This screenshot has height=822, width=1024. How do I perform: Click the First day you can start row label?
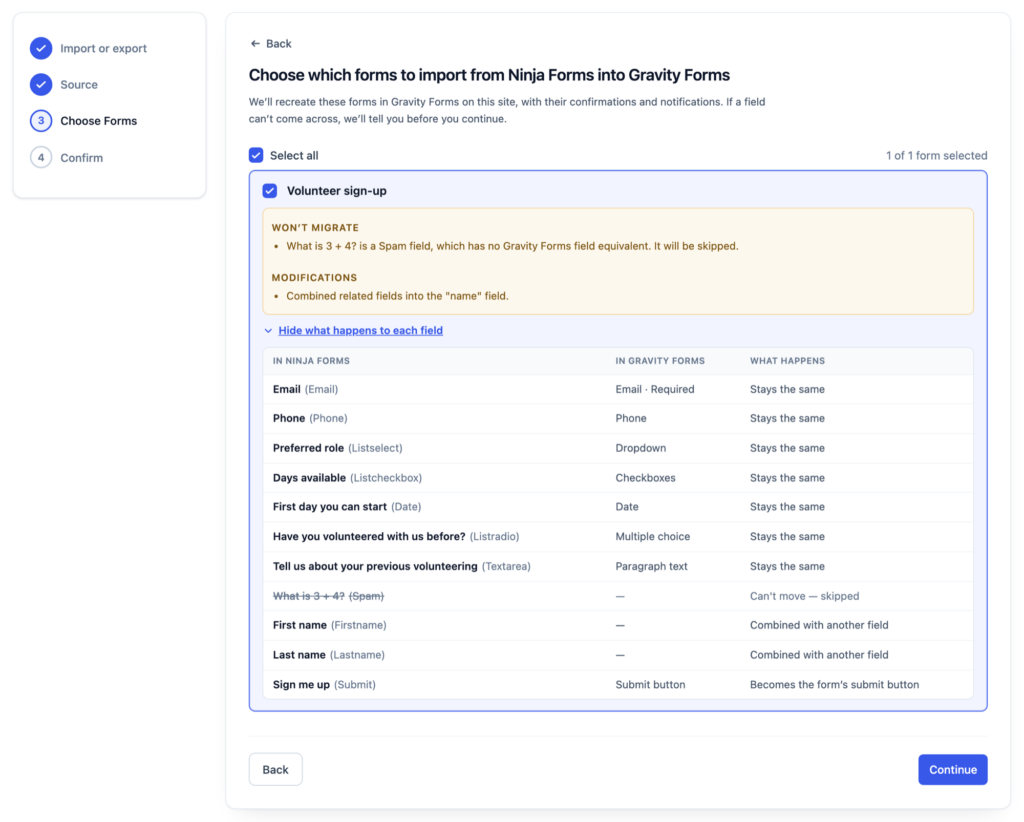coord(347,507)
